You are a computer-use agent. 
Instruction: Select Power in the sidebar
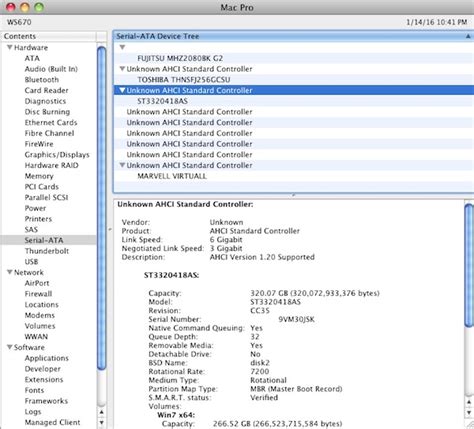[35, 208]
